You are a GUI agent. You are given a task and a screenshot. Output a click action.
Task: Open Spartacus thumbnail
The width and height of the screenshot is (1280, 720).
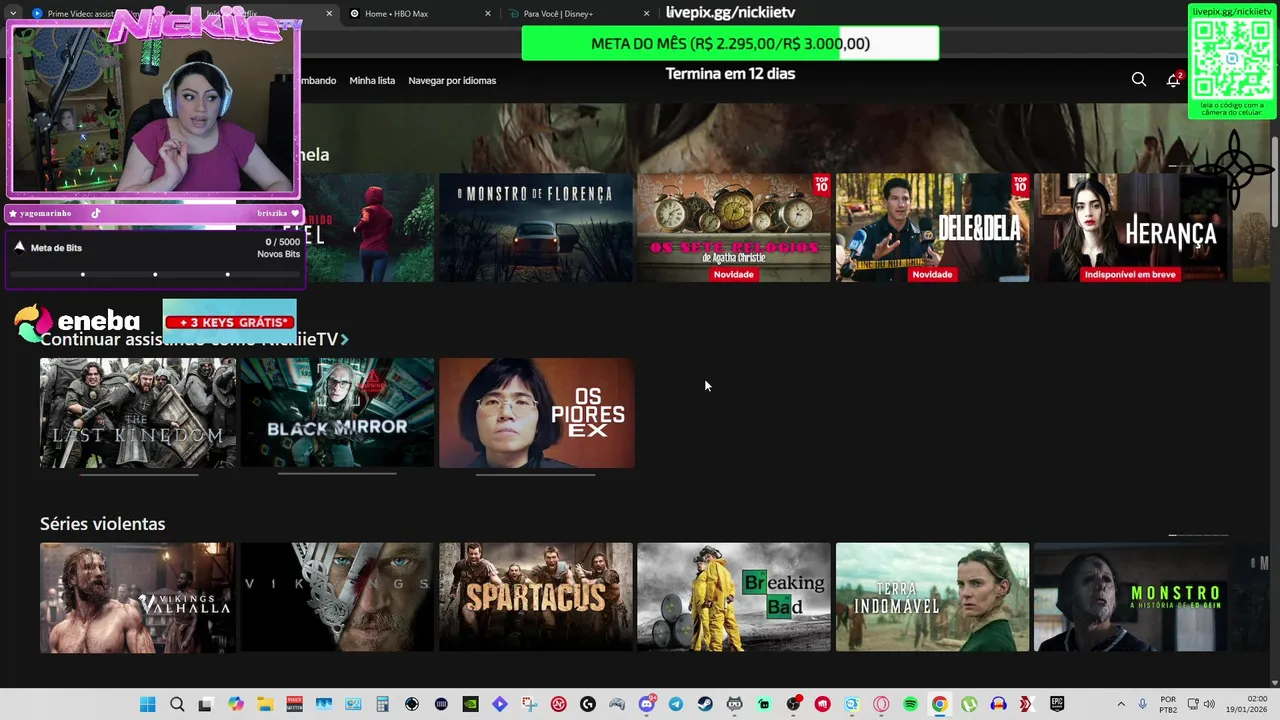[536, 597]
